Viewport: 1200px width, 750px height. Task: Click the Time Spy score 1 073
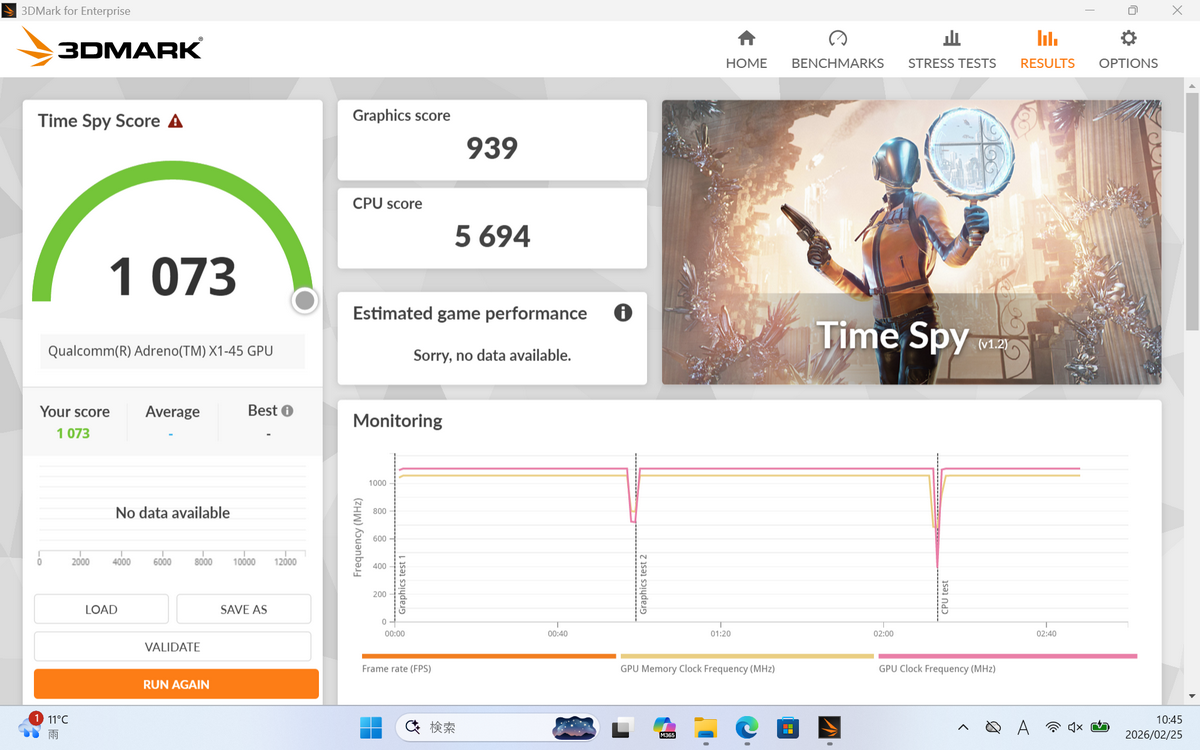(172, 277)
